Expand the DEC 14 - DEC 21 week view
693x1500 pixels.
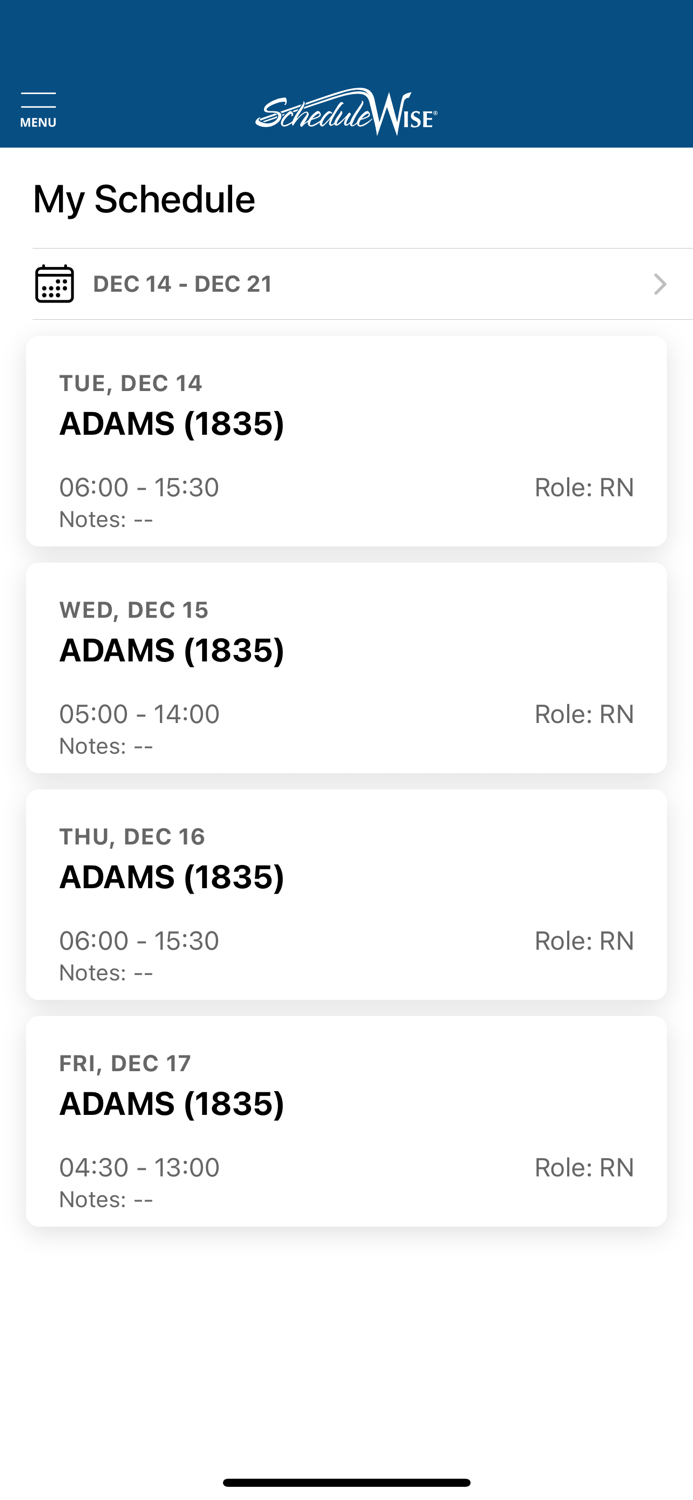pyautogui.click(x=346, y=283)
